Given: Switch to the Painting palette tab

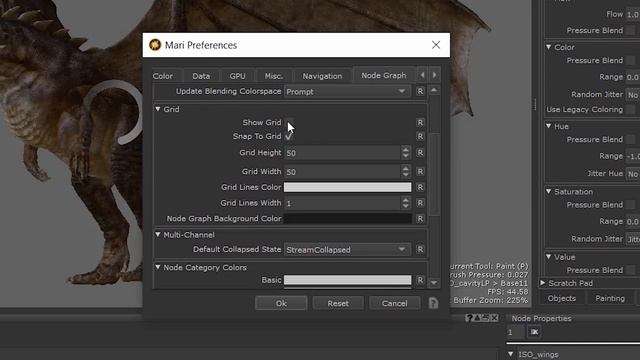Looking at the screenshot, I should [610, 298].
